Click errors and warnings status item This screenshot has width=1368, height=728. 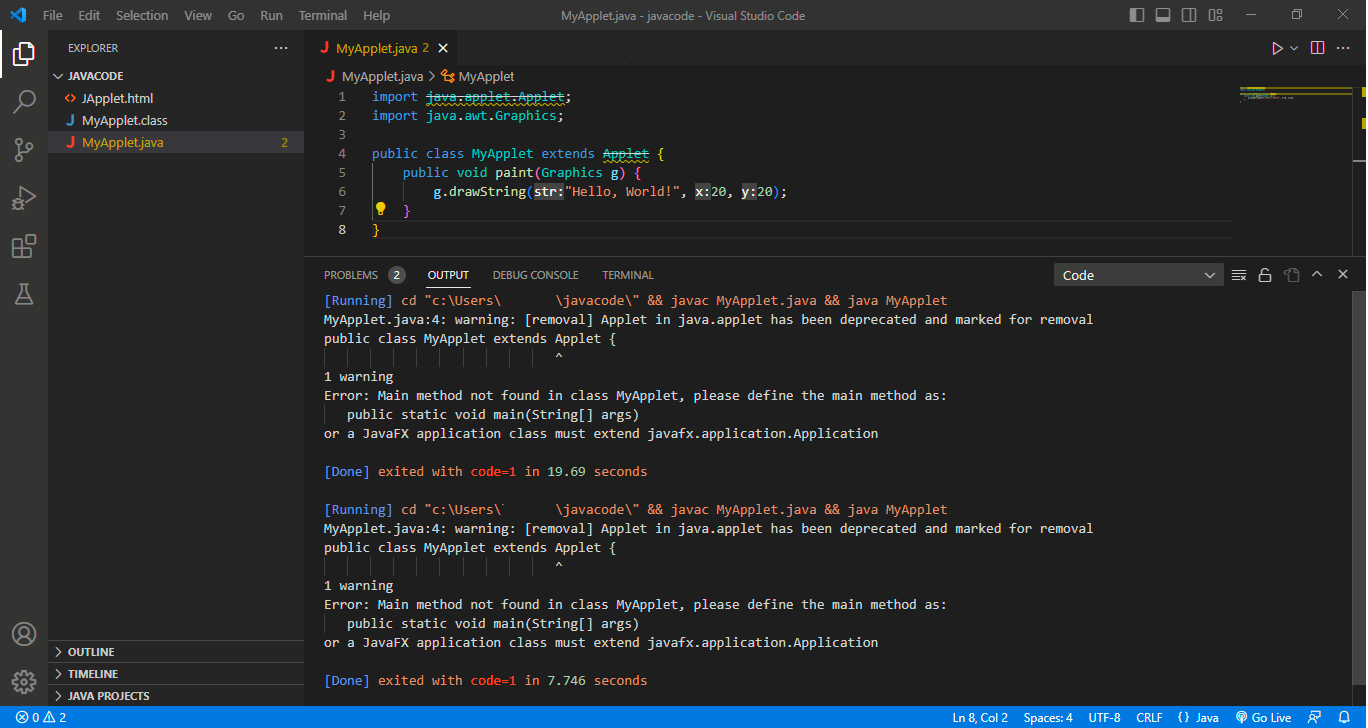pyautogui.click(x=41, y=718)
